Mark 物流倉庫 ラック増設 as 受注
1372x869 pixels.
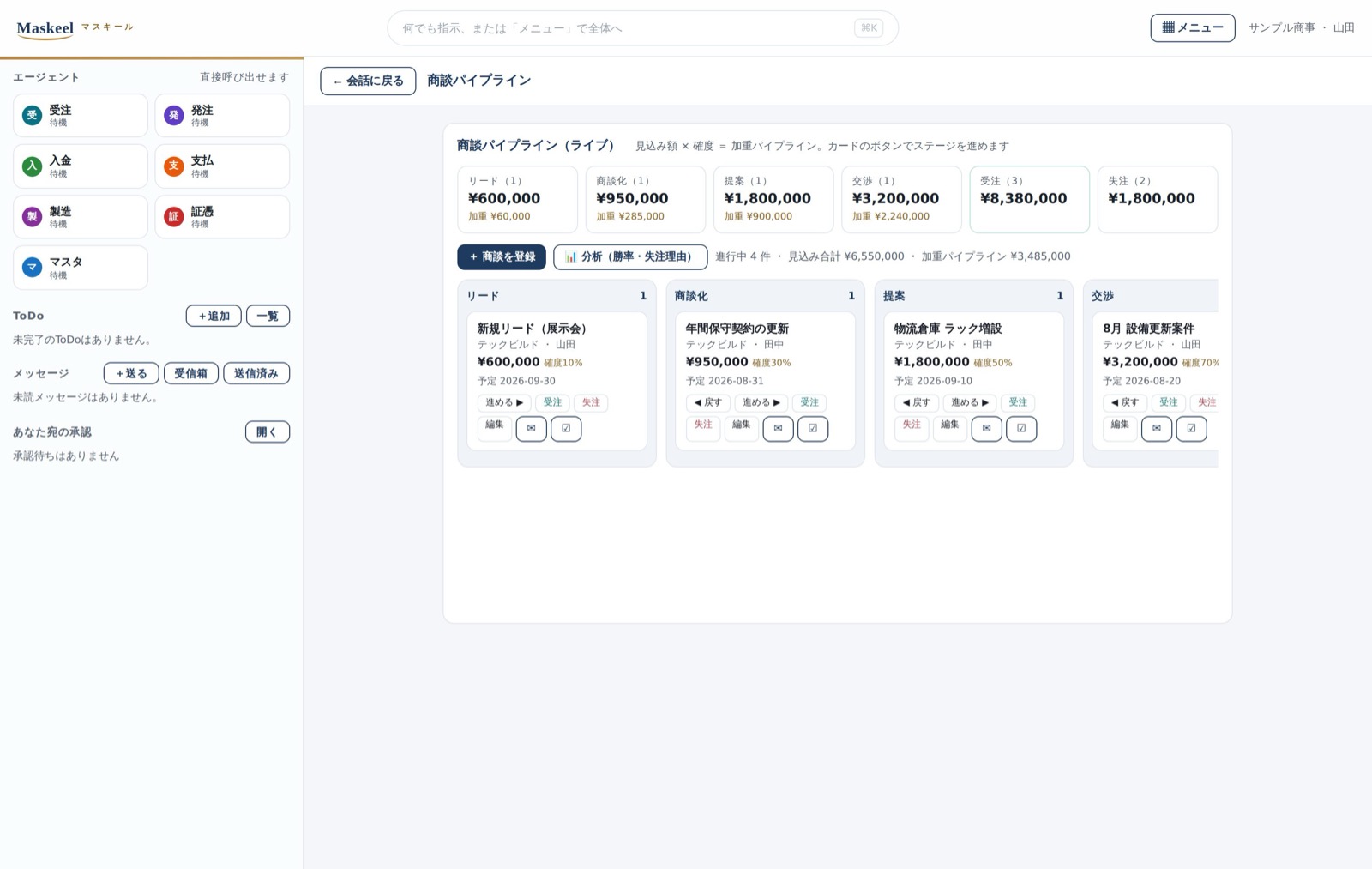click(1018, 402)
